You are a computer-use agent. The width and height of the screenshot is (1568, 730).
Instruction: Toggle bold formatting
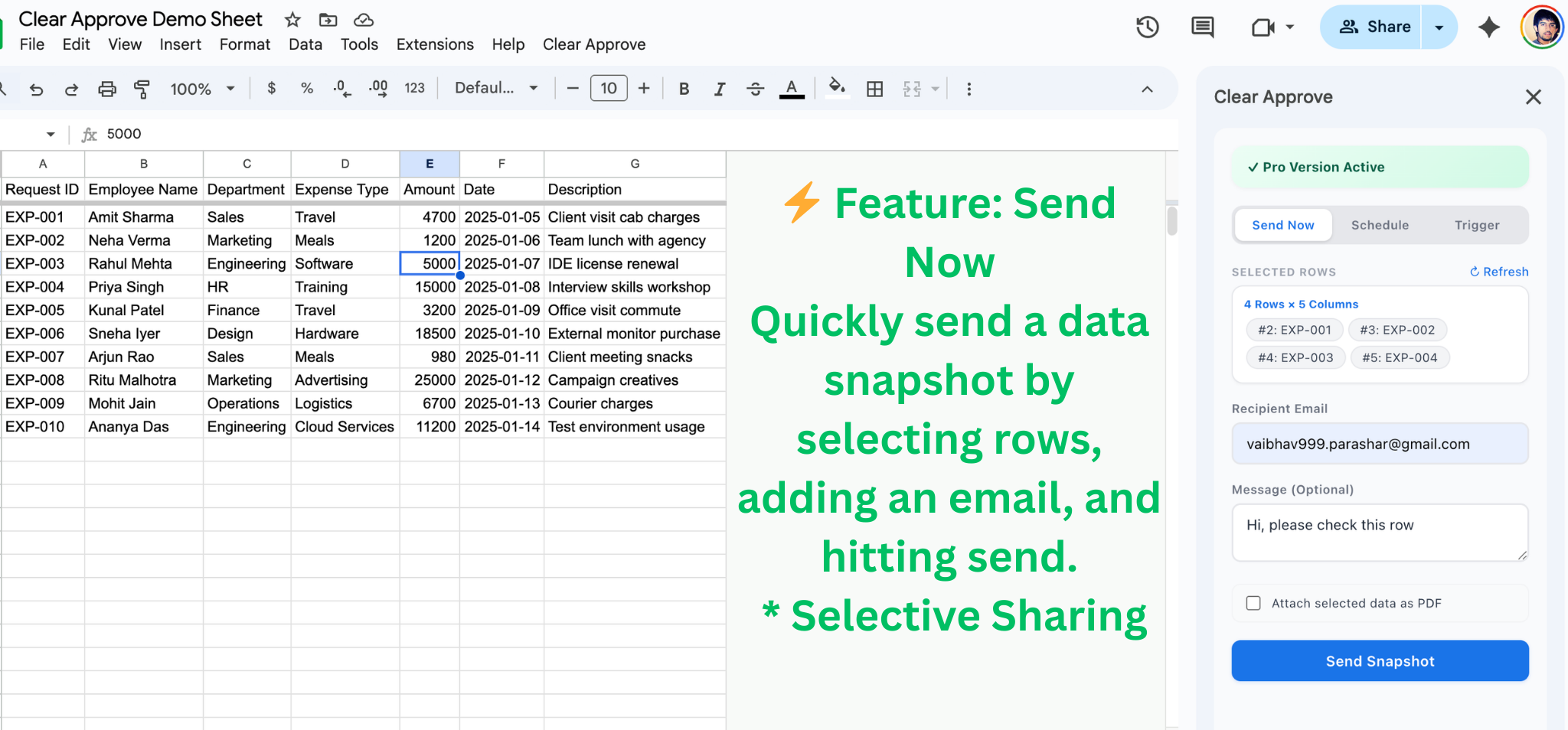(684, 88)
